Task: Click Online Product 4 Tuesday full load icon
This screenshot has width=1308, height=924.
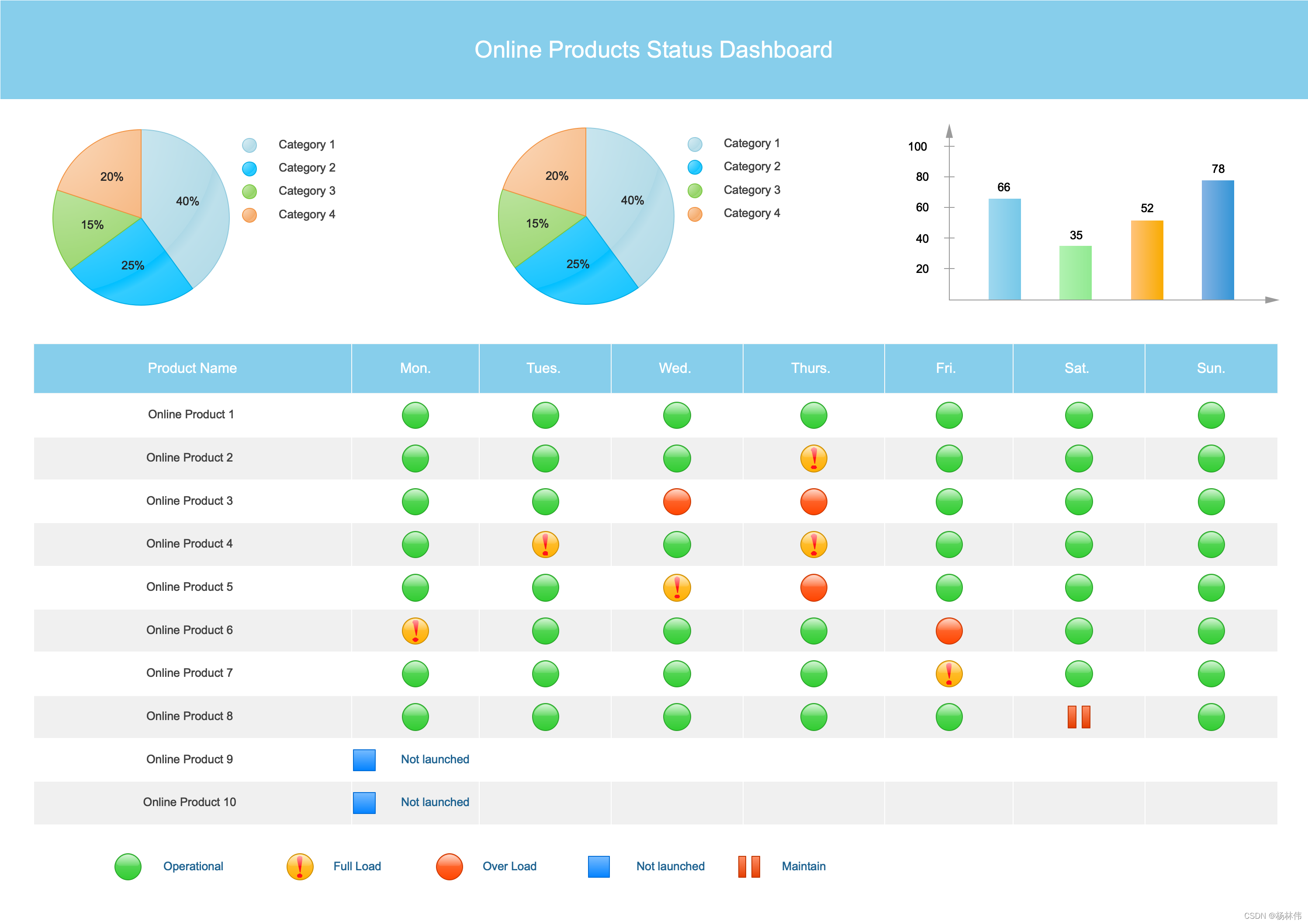Action: [545, 544]
